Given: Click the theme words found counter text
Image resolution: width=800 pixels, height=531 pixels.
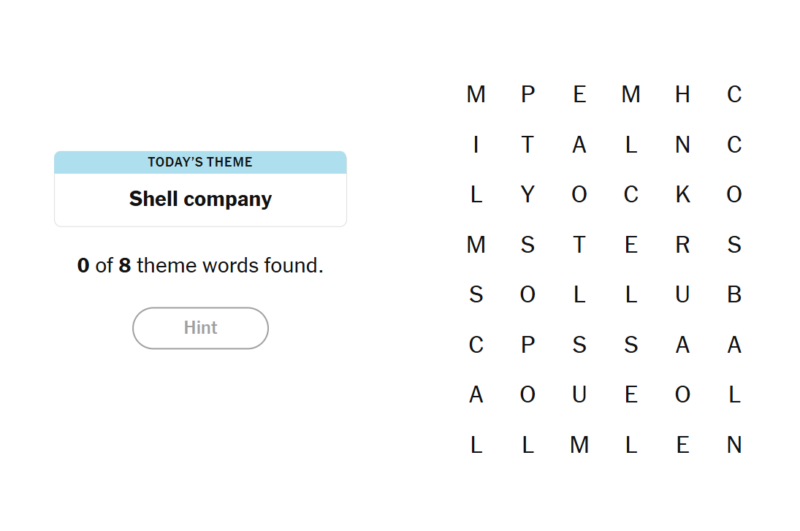Looking at the screenshot, I should point(200,267).
